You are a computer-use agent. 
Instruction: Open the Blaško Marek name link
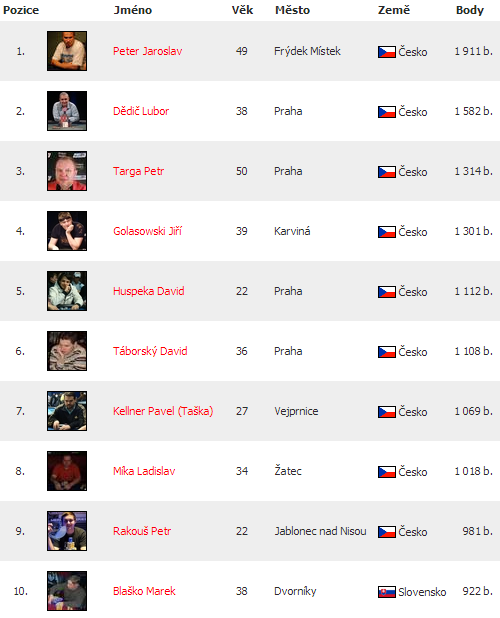click(144, 591)
